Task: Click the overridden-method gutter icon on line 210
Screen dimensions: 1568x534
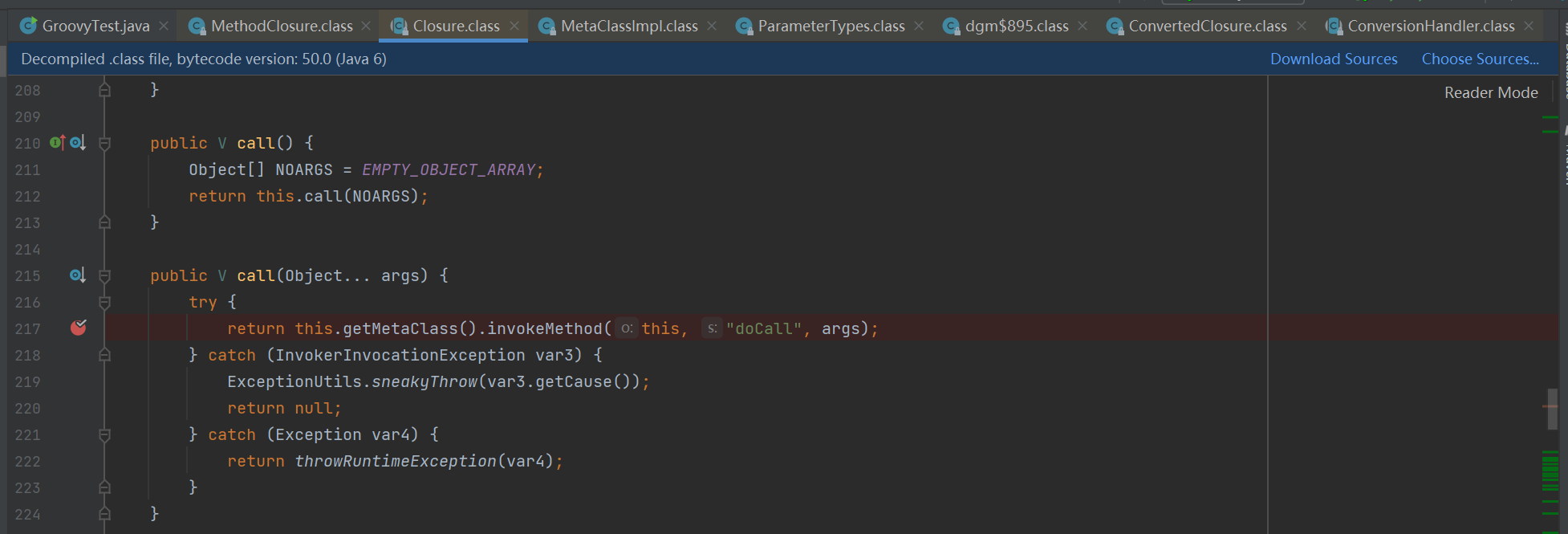Action: (78, 143)
